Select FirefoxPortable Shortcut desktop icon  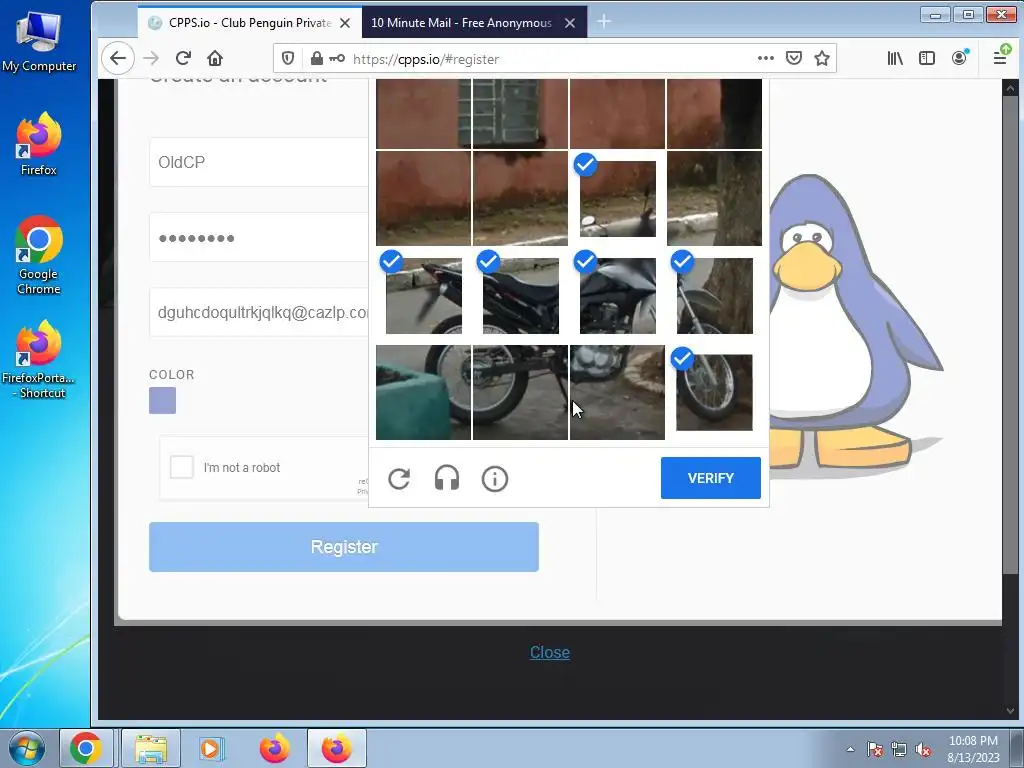(x=39, y=359)
